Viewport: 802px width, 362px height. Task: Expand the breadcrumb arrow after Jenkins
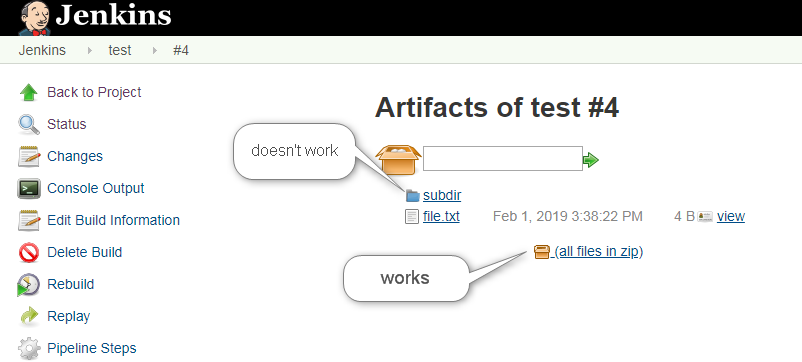[x=90, y=51]
